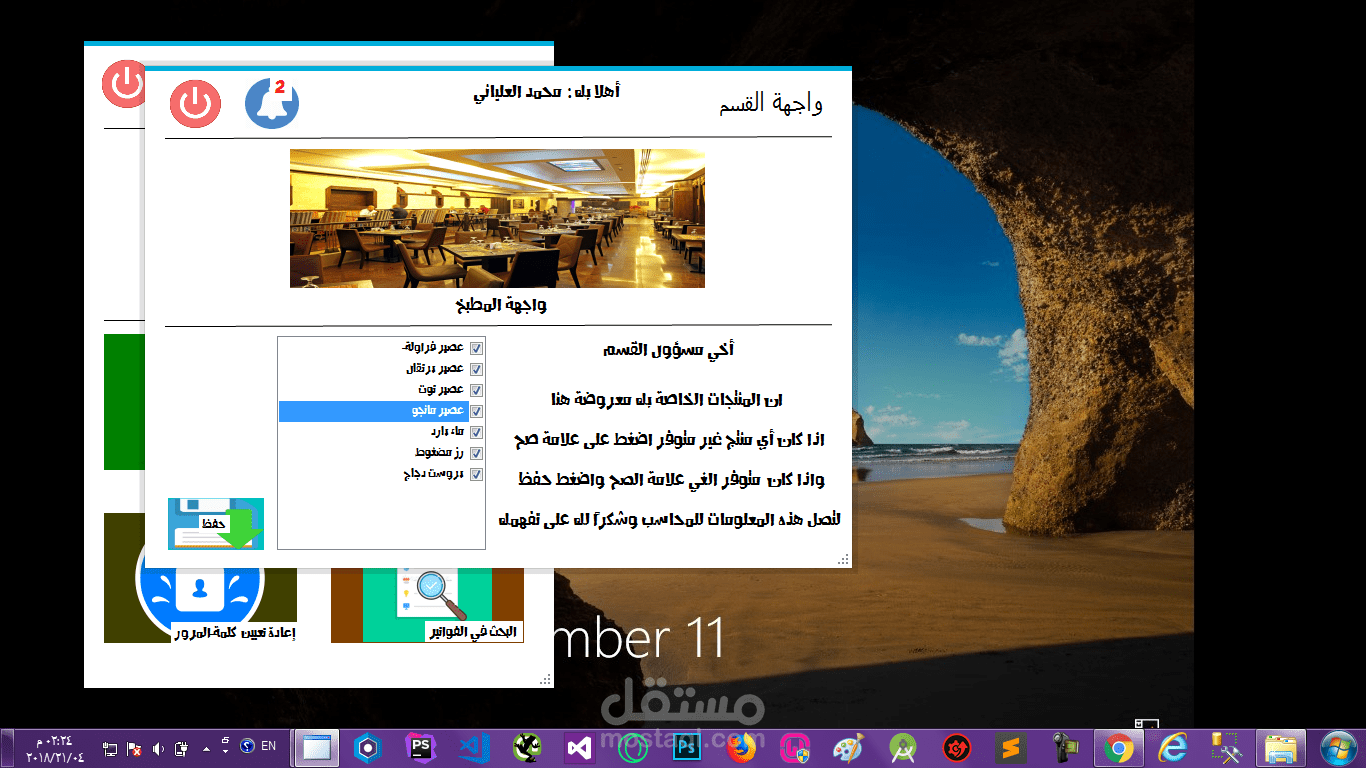Screen dimensions: 1366x768
Task: Uncheck the عصير توت checkbox
Action: click(477, 390)
